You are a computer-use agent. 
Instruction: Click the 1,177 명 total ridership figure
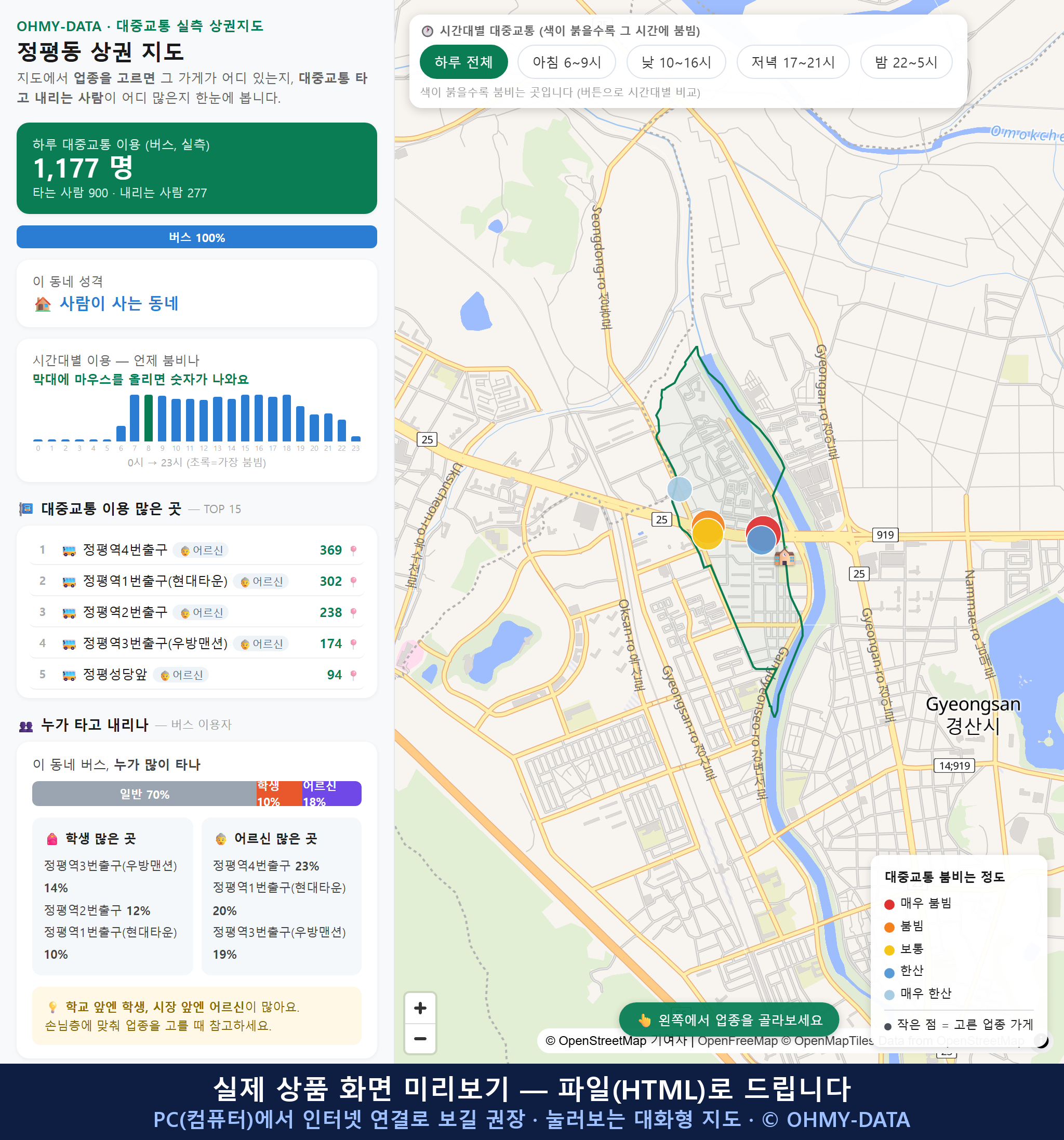83,168
